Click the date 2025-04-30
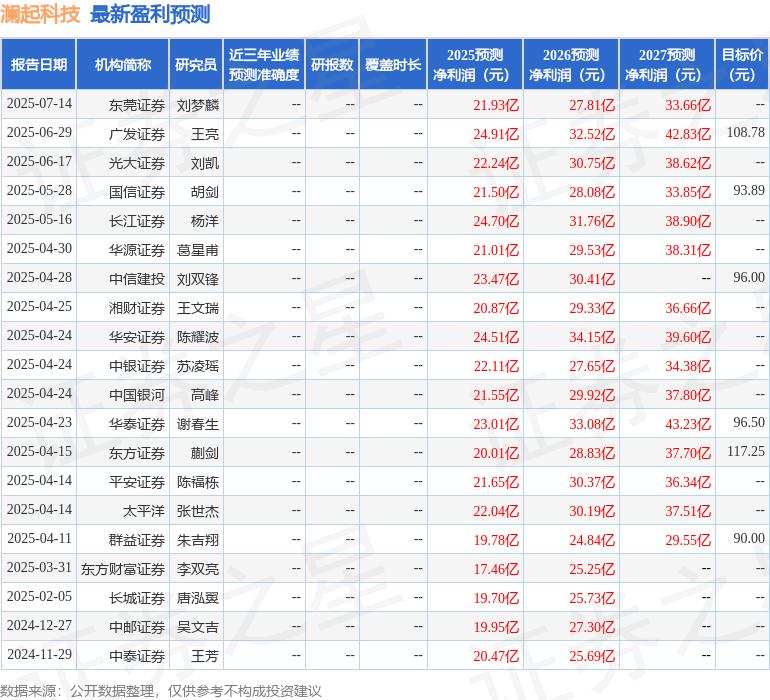This screenshot has width=770, height=700. [x=39, y=249]
